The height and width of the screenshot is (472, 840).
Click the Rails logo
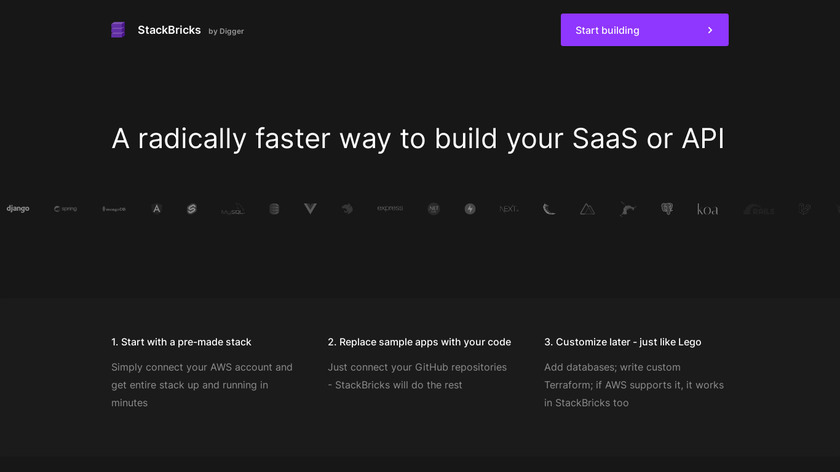pyautogui.click(x=759, y=210)
